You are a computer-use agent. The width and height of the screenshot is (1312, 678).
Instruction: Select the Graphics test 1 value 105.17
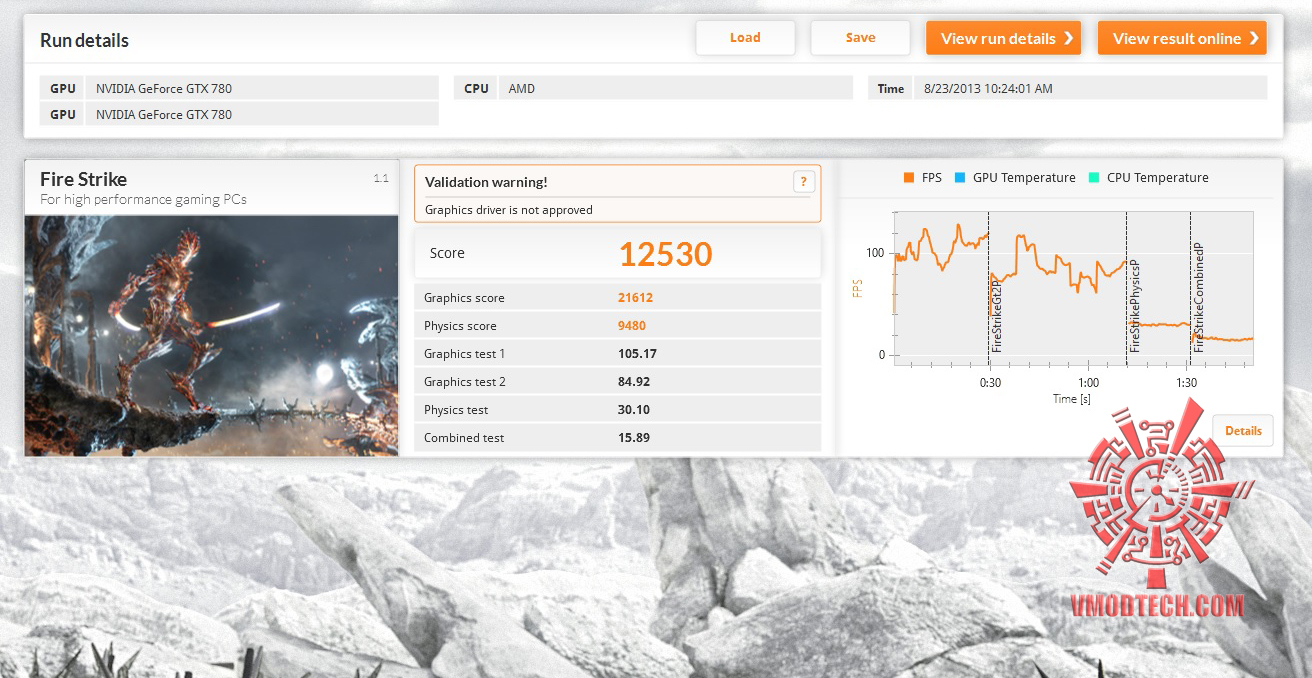tap(637, 354)
